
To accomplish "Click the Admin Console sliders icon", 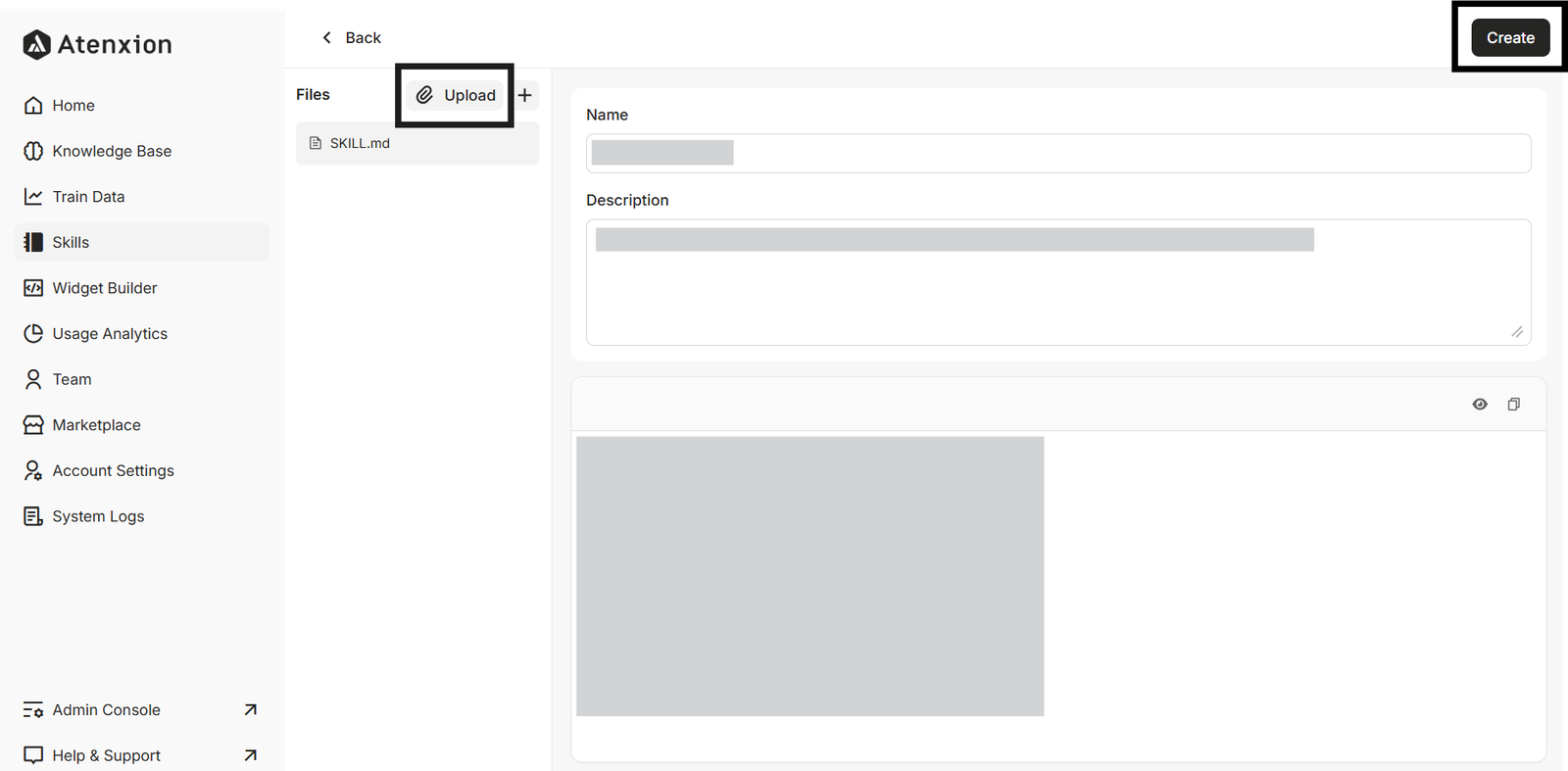I will coord(33,710).
